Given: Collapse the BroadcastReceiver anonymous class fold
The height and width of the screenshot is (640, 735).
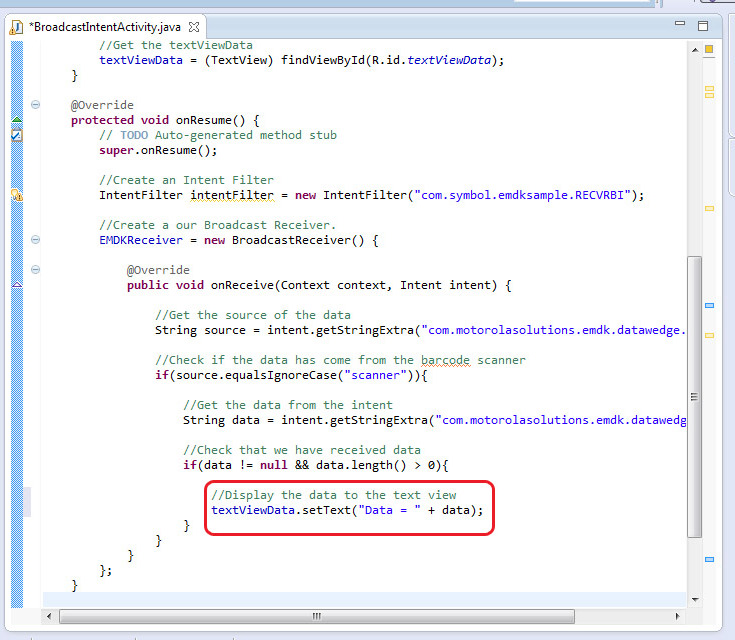Looking at the screenshot, I should point(36,240).
